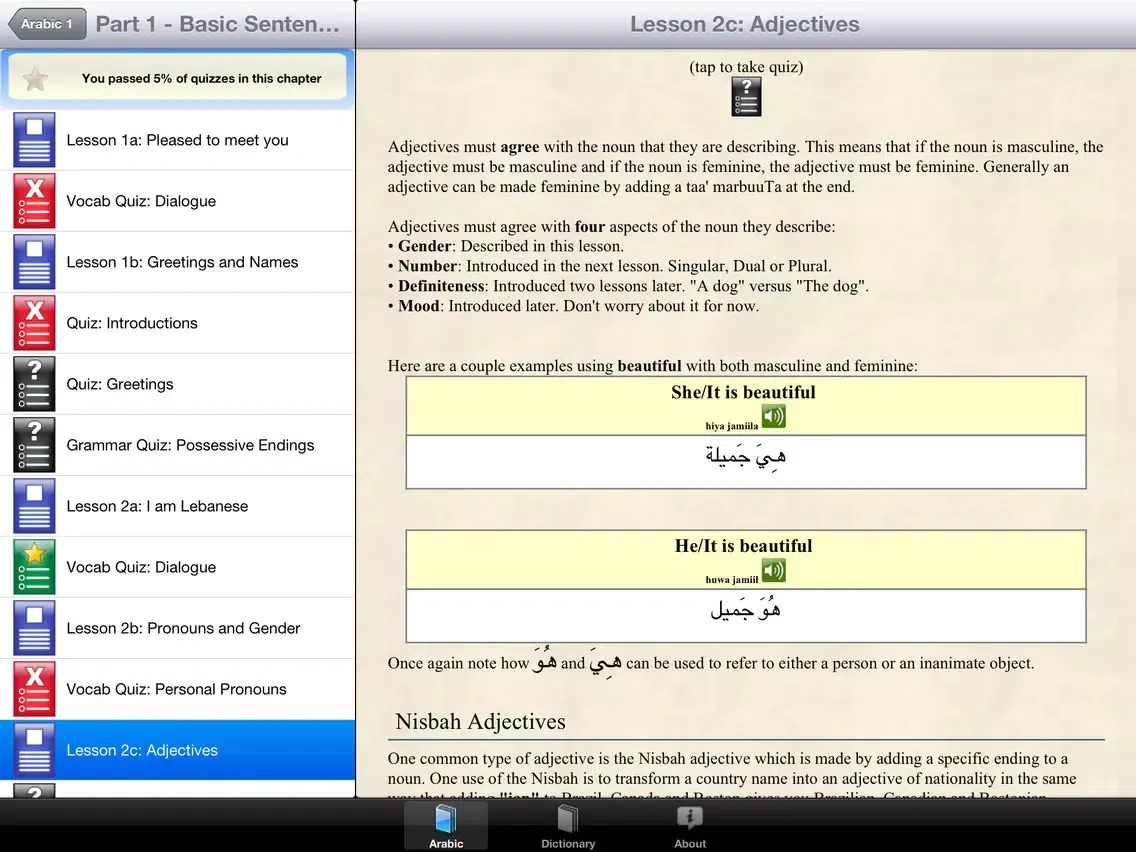Viewport: 1136px width, 852px height.
Task: Play audio for 'She/It is beautiful'
Action: tap(774, 417)
